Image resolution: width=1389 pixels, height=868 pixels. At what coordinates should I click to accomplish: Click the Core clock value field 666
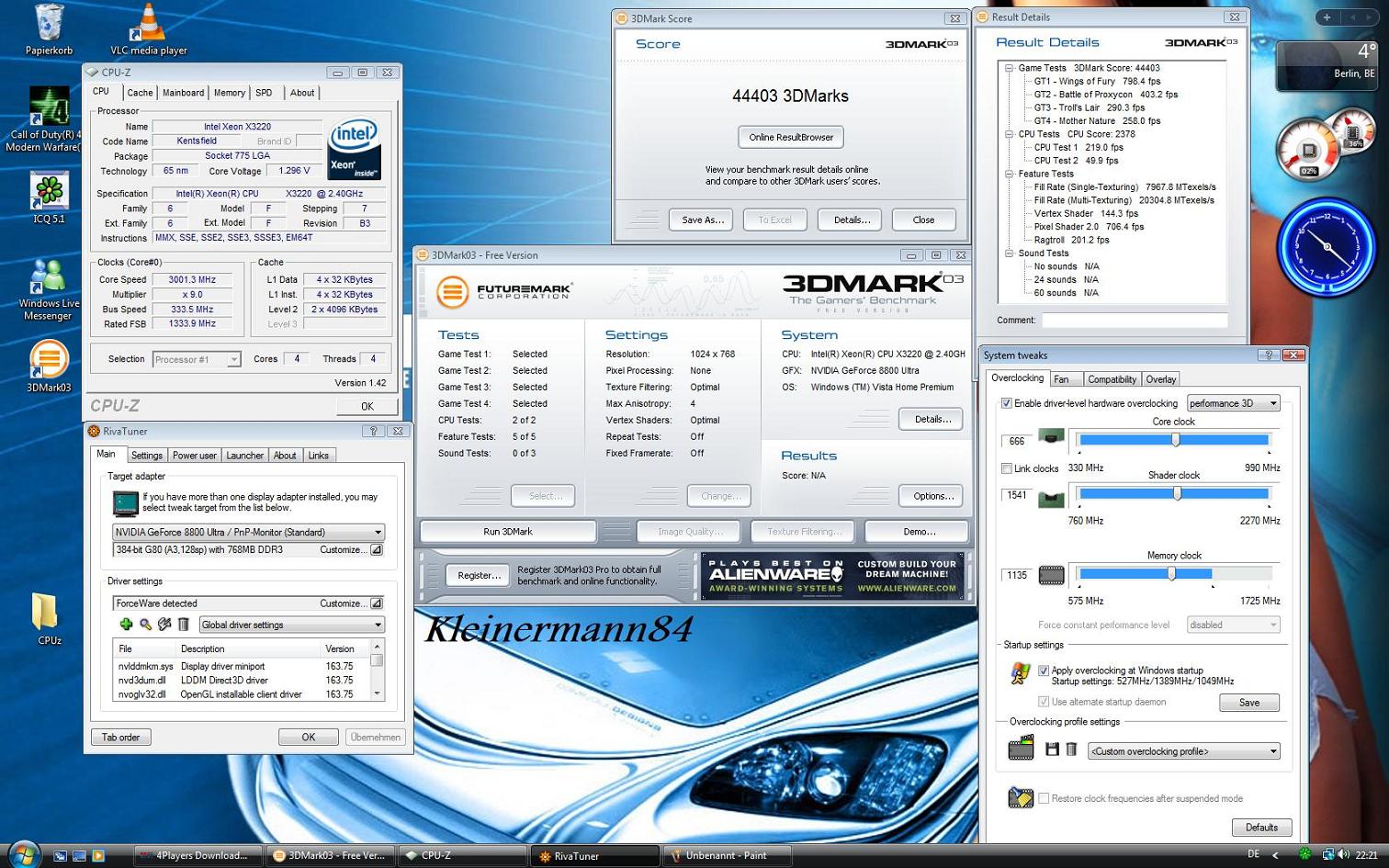coord(1017,442)
